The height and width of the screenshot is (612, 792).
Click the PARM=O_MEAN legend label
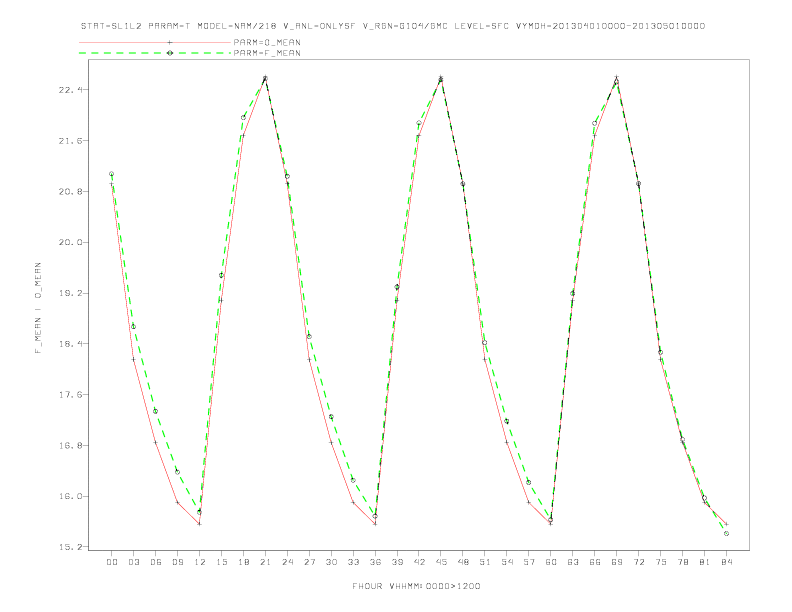tap(267, 42)
